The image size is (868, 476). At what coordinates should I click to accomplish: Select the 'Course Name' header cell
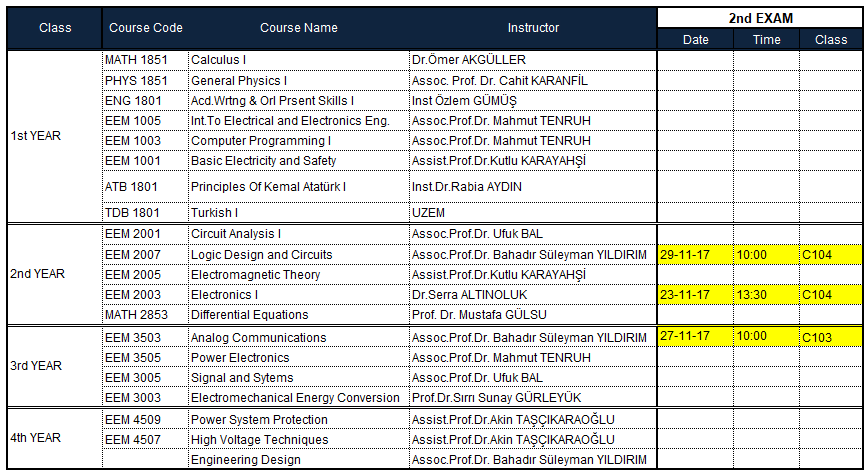tap(298, 28)
